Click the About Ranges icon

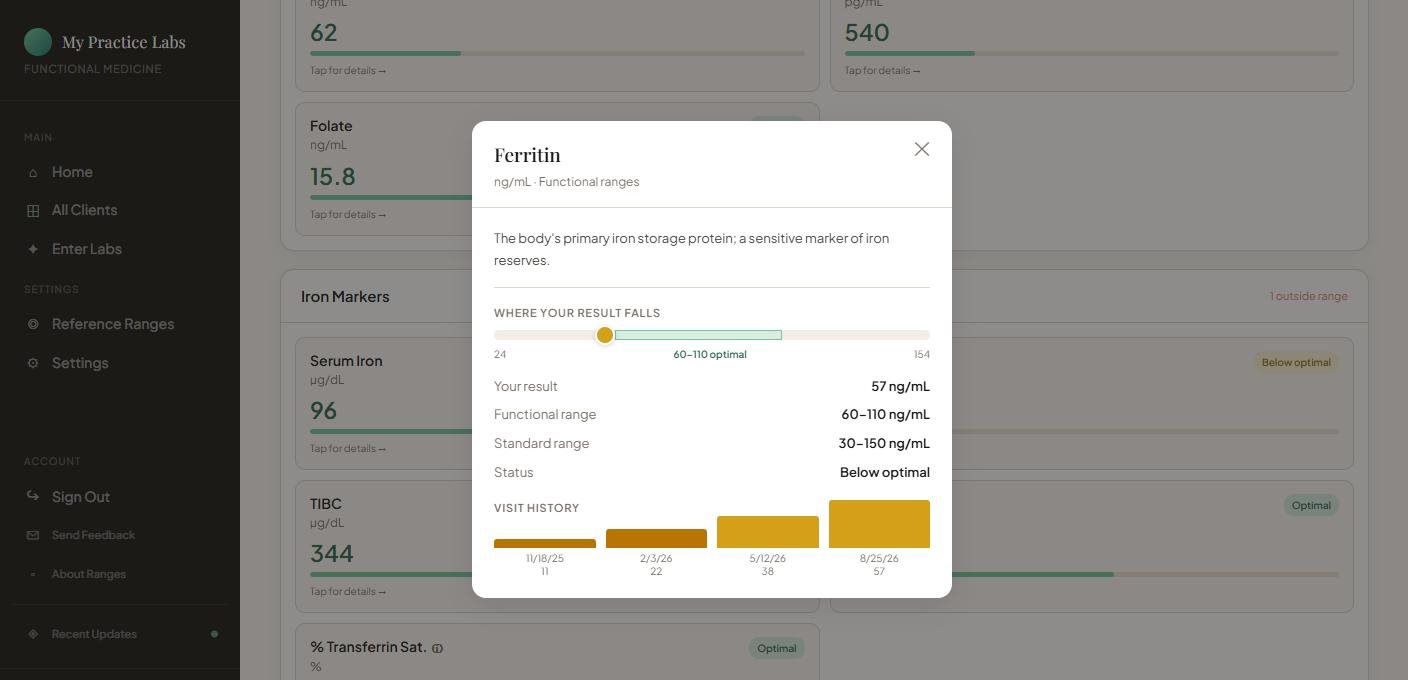[x=33, y=575]
